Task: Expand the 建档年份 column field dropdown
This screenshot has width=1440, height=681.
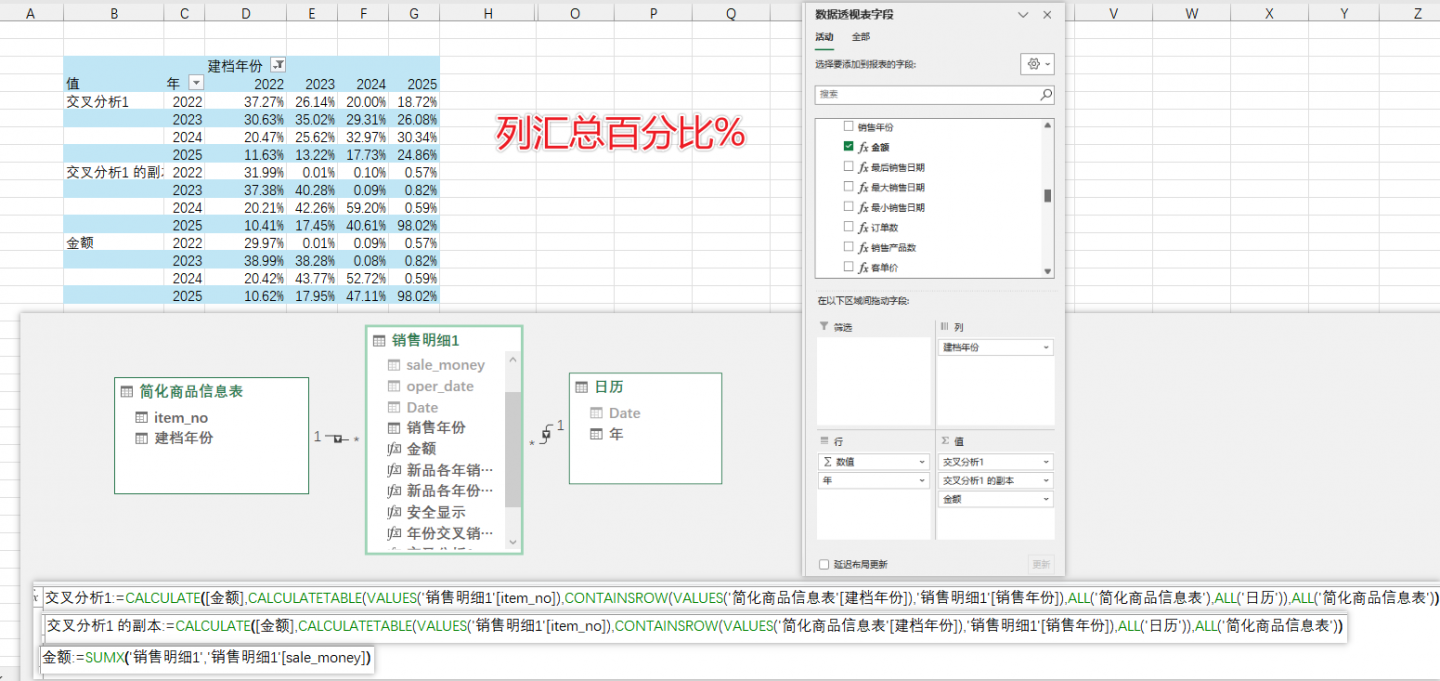Action: click(x=1046, y=347)
